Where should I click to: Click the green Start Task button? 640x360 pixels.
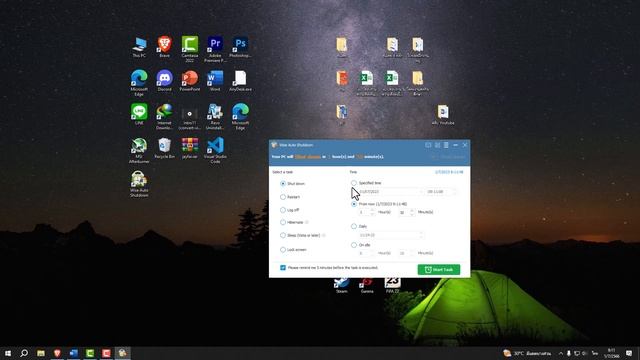pyautogui.click(x=439, y=270)
